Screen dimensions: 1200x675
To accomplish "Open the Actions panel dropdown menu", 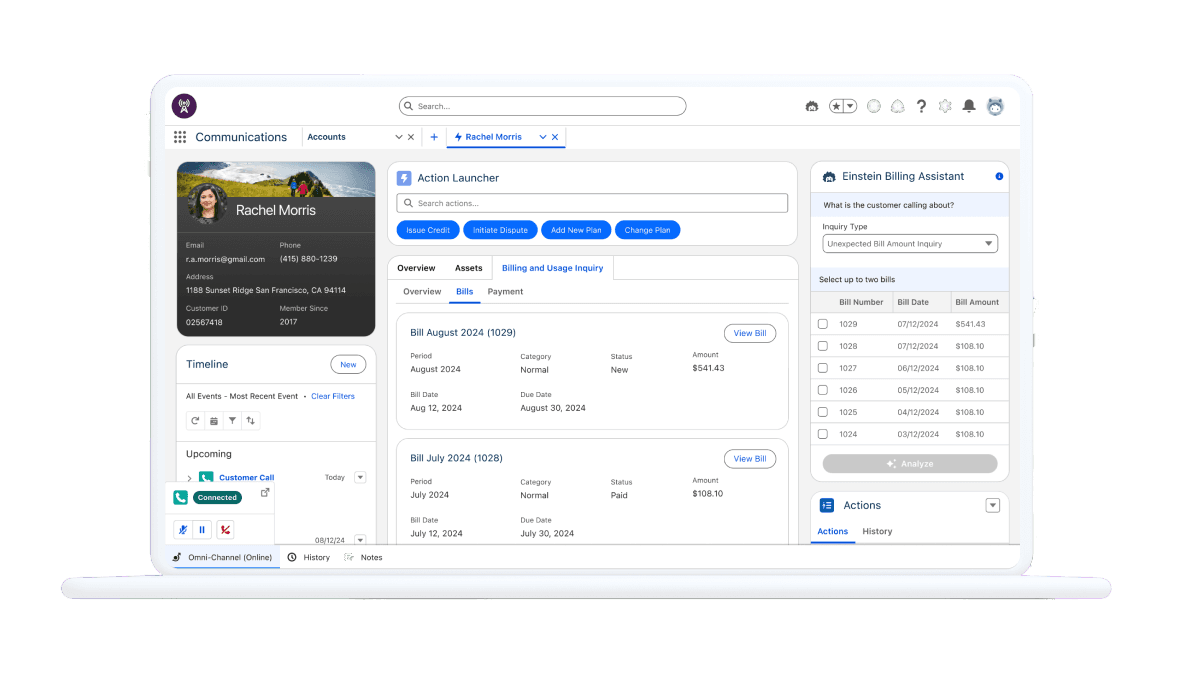I will tap(993, 506).
